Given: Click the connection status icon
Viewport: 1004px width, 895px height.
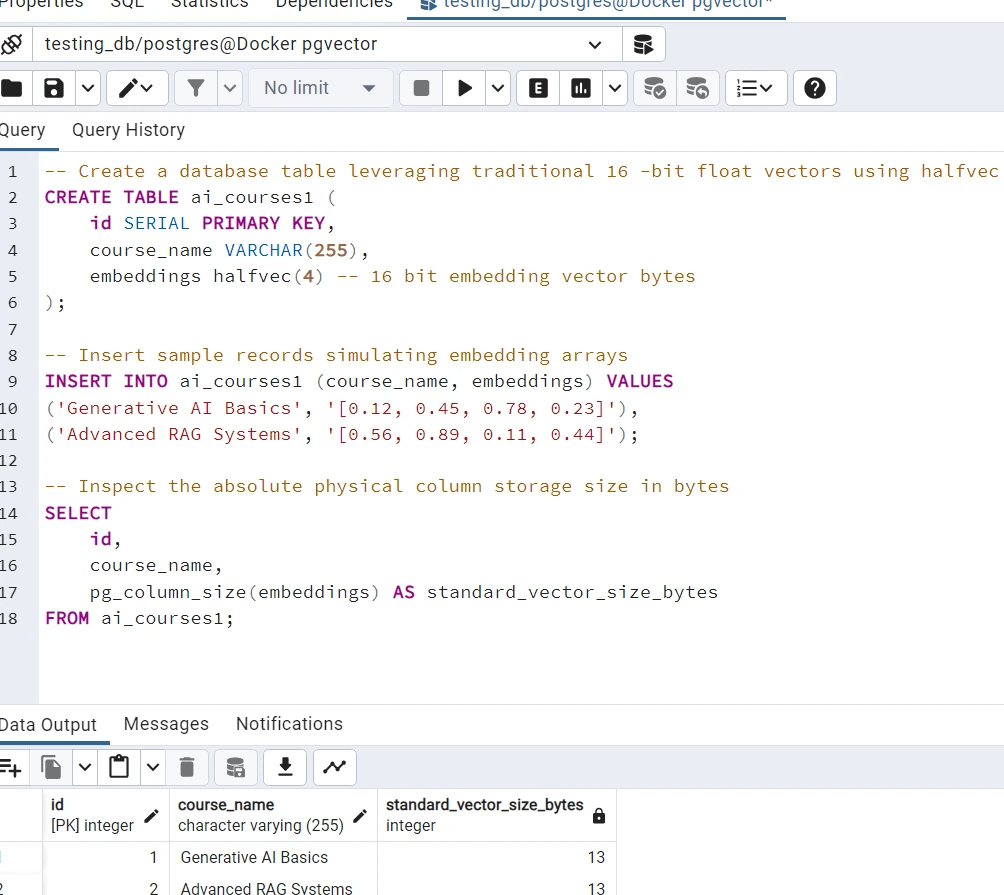Looking at the screenshot, I should coord(12,44).
